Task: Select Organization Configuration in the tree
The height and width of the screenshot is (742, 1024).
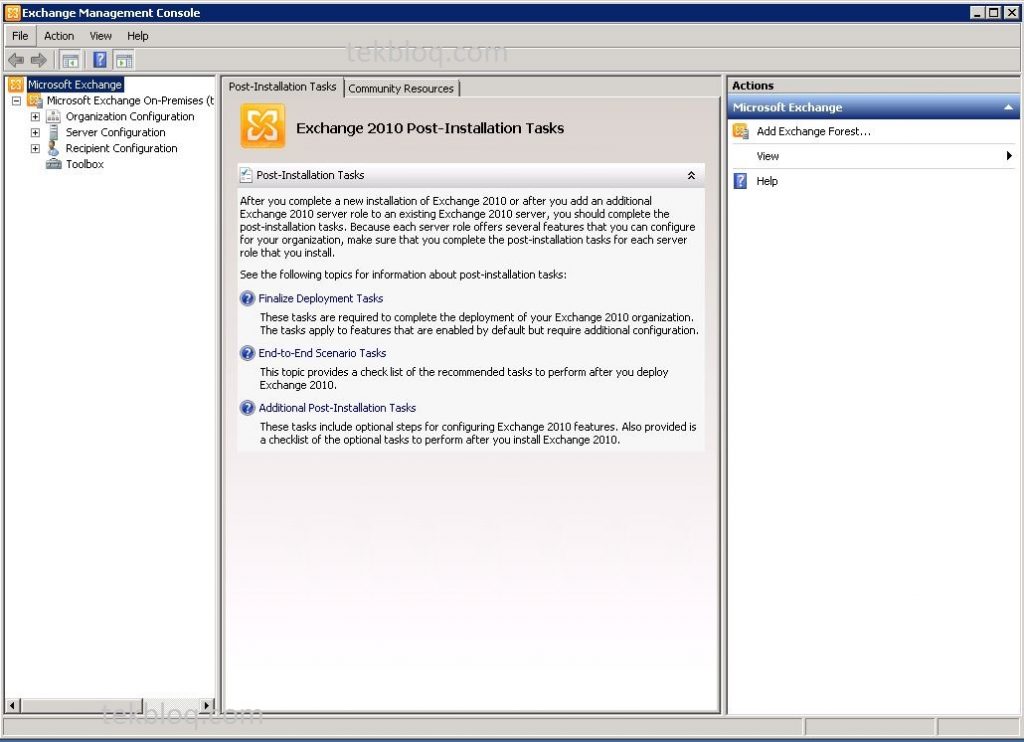Action: click(x=130, y=116)
